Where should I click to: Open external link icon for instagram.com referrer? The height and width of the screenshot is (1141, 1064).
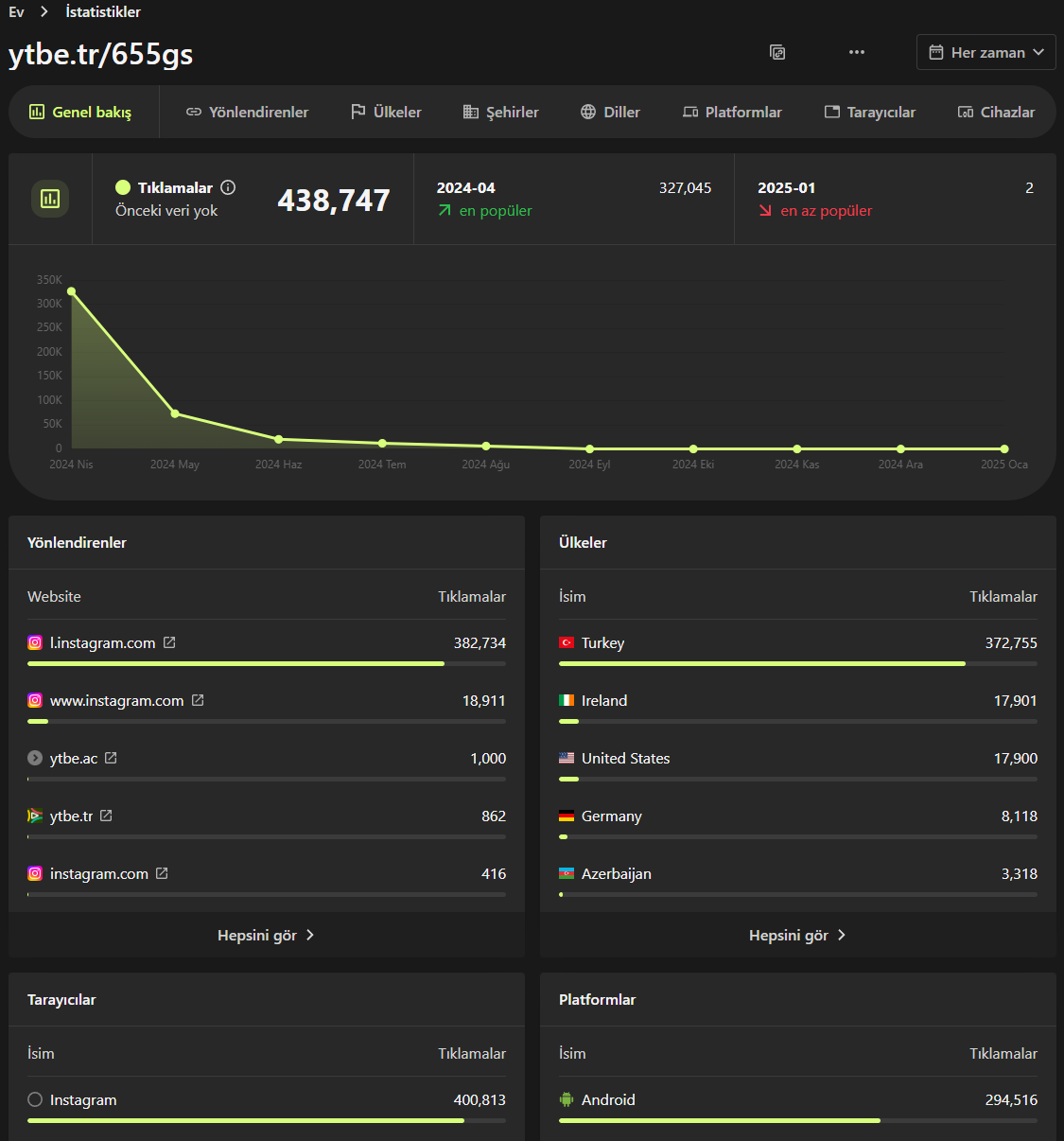[162, 873]
